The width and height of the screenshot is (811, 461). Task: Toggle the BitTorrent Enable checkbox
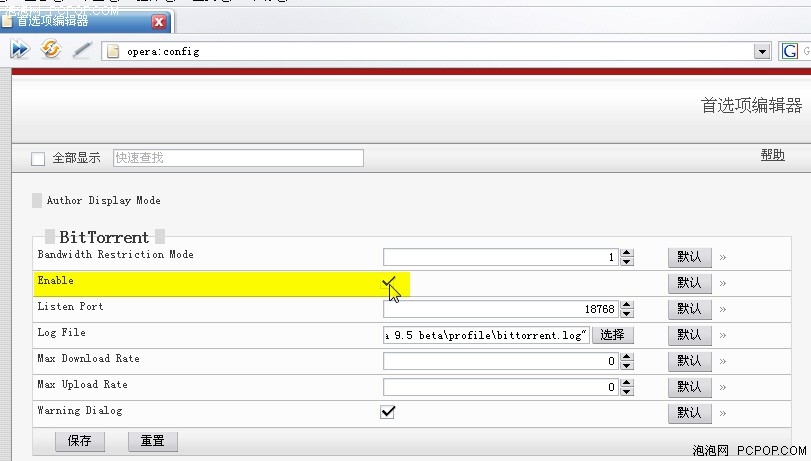click(x=388, y=282)
